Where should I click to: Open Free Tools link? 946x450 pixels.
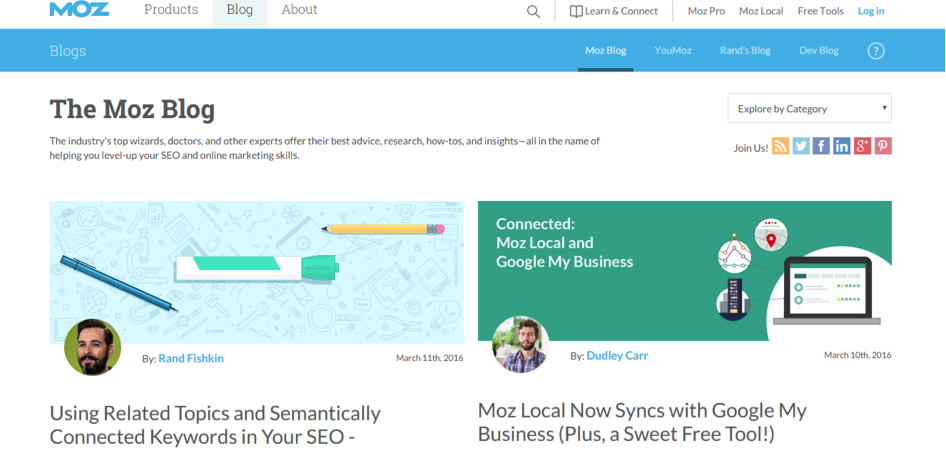point(821,11)
